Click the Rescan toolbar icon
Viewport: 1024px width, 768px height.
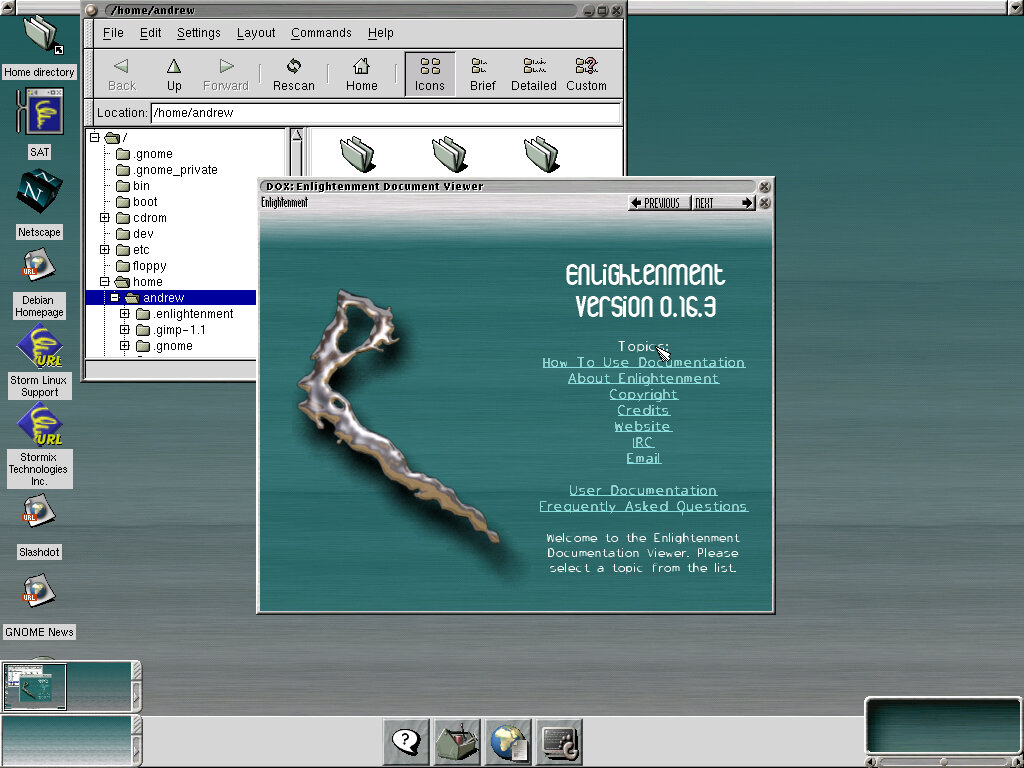click(294, 74)
